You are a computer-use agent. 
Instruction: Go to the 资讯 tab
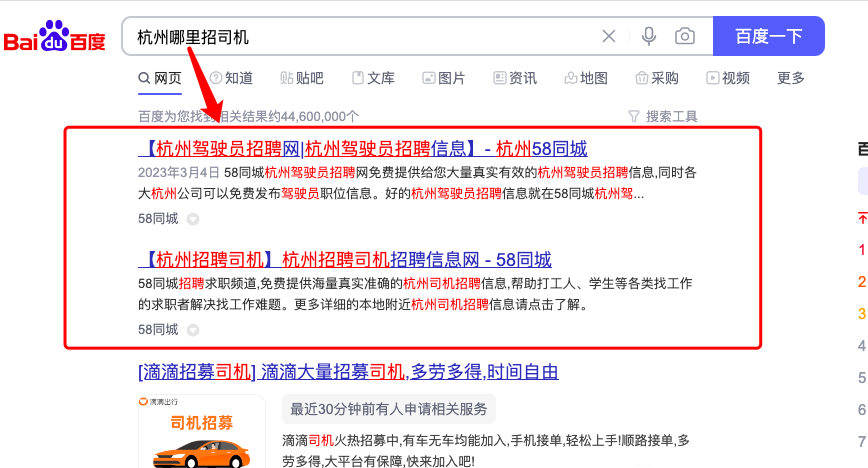click(x=515, y=78)
